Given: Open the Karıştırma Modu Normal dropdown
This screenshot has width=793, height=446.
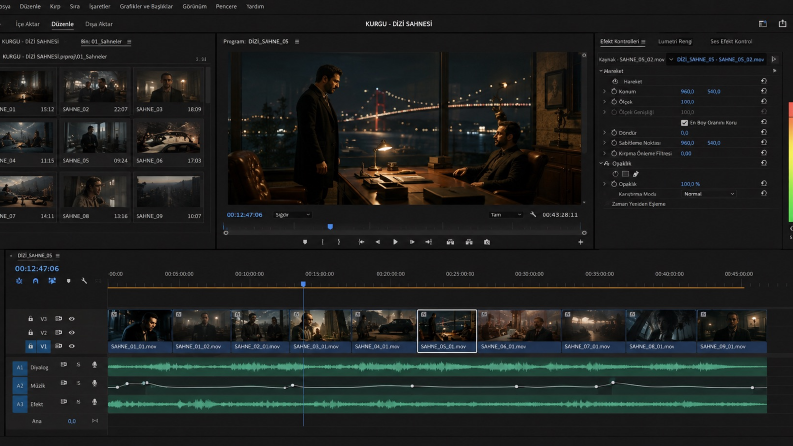Looking at the screenshot, I should coord(708,194).
